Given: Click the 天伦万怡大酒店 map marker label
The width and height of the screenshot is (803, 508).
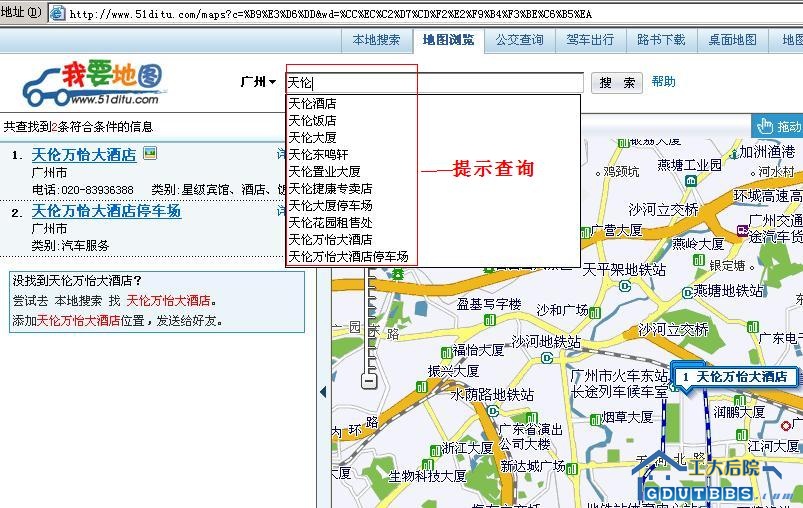Looking at the screenshot, I should tap(735, 377).
